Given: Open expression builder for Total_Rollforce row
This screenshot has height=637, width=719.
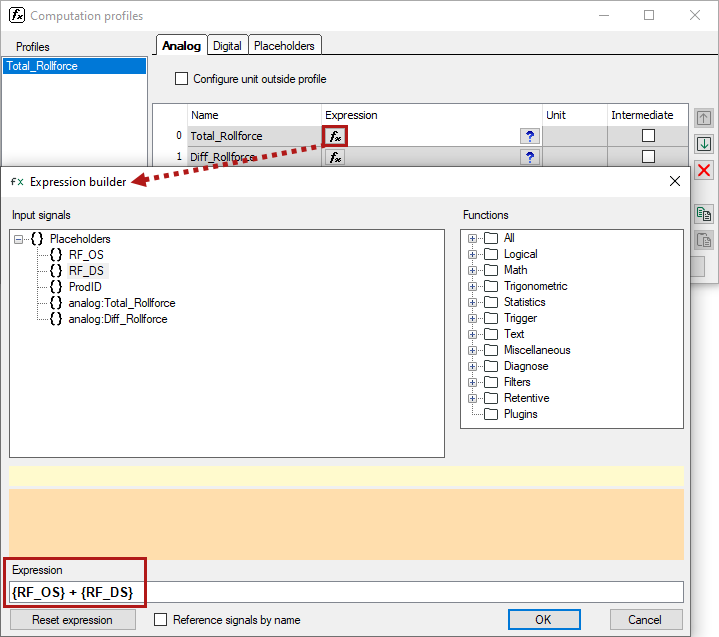Looking at the screenshot, I should tap(335, 136).
